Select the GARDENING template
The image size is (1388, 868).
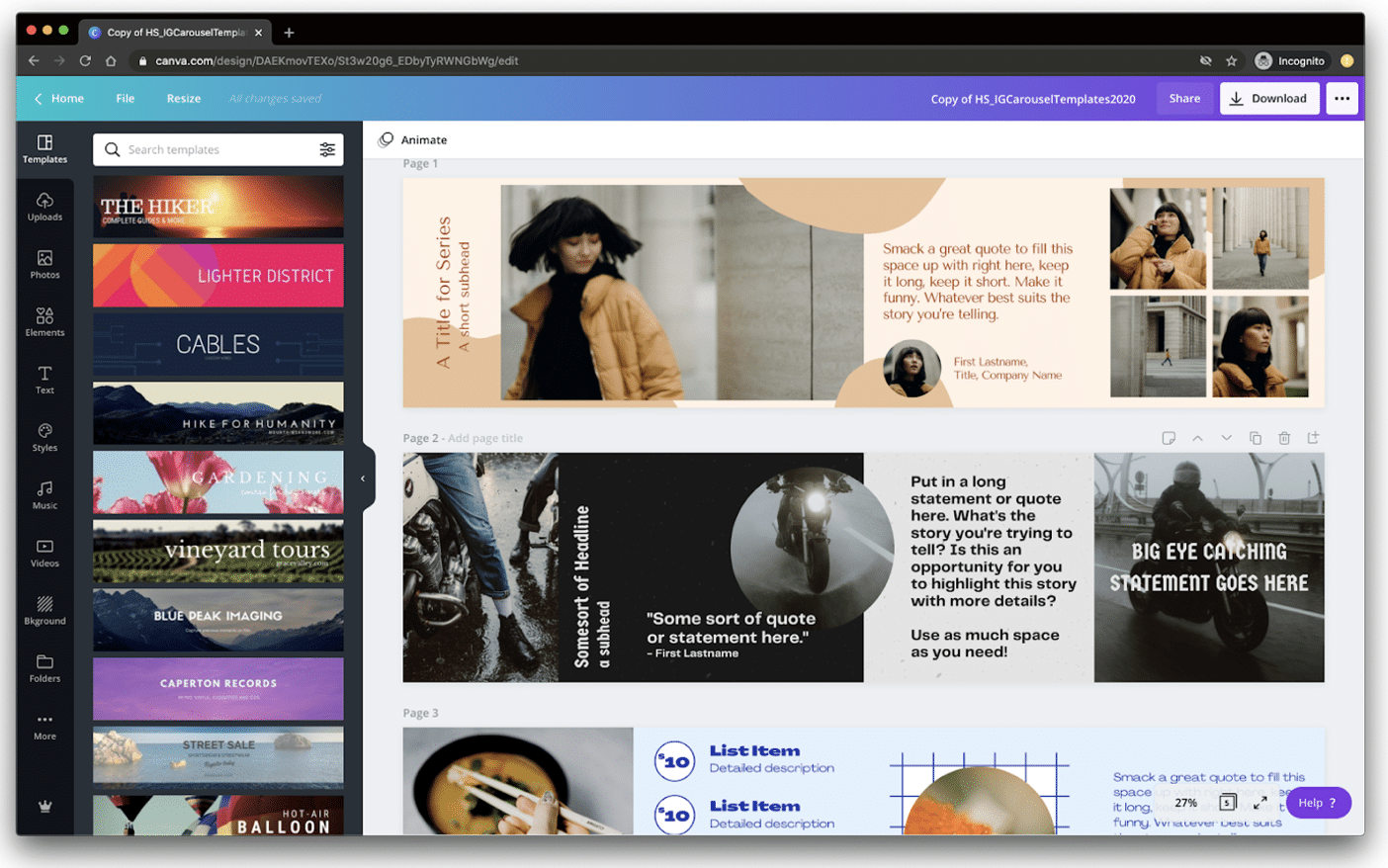click(x=218, y=482)
